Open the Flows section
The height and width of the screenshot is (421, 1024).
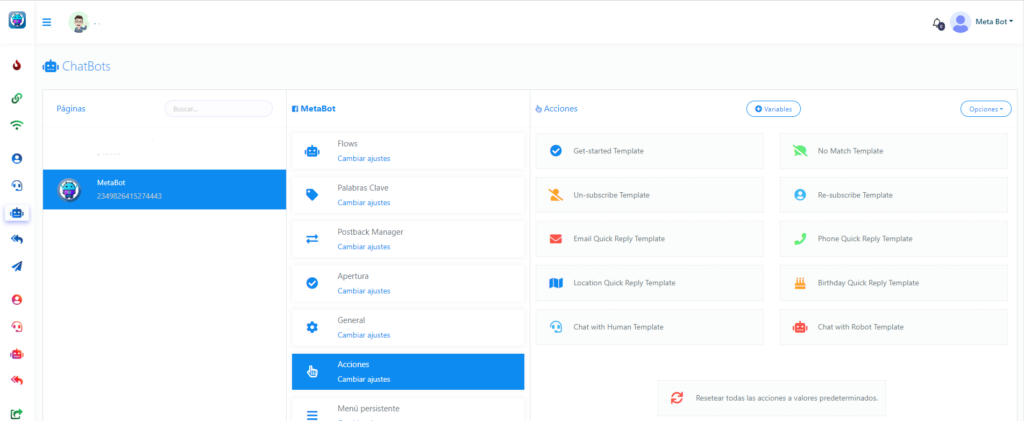coord(408,151)
